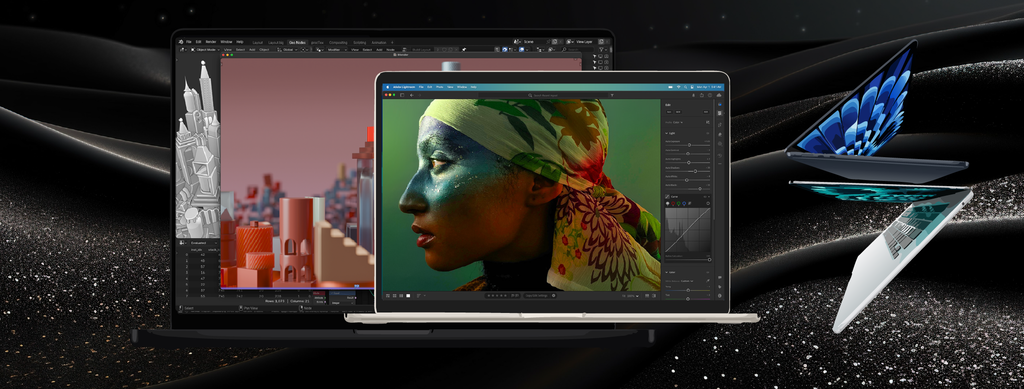Click Wi-Fi icon in macOS menu bar
Screen dimensions: 1024x389
[679, 87]
